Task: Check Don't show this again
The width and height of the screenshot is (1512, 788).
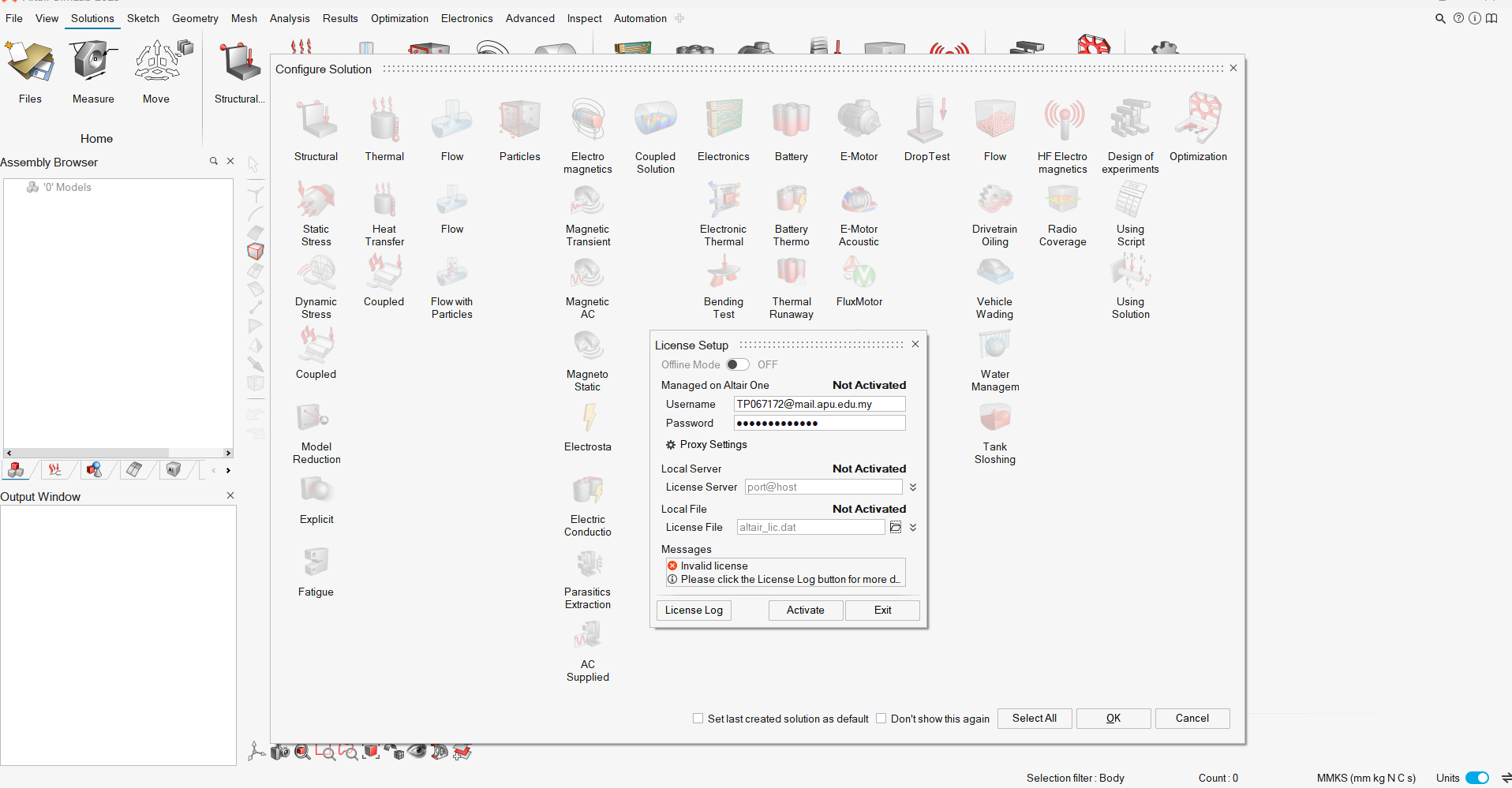Action: coord(881,719)
